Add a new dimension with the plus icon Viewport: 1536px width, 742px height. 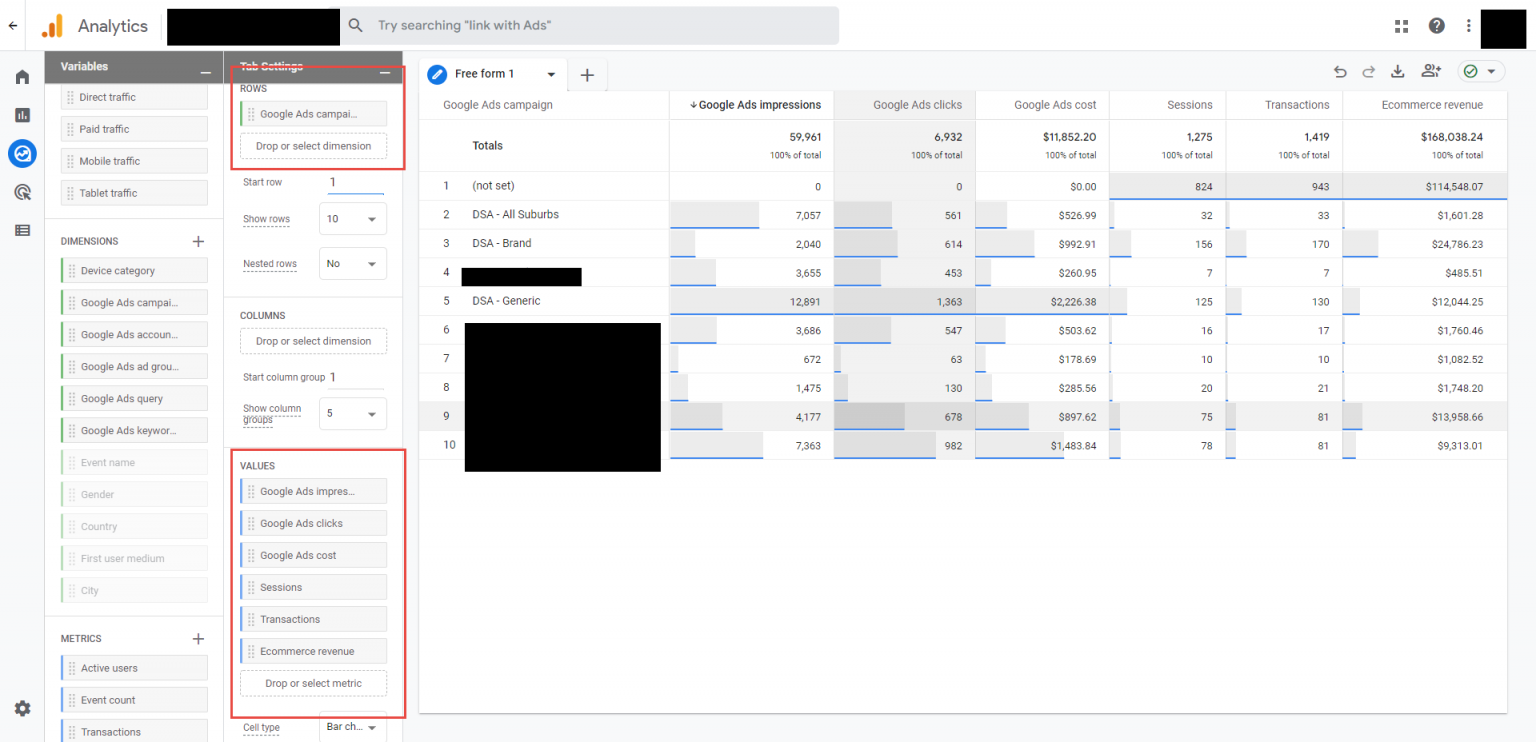pos(198,241)
